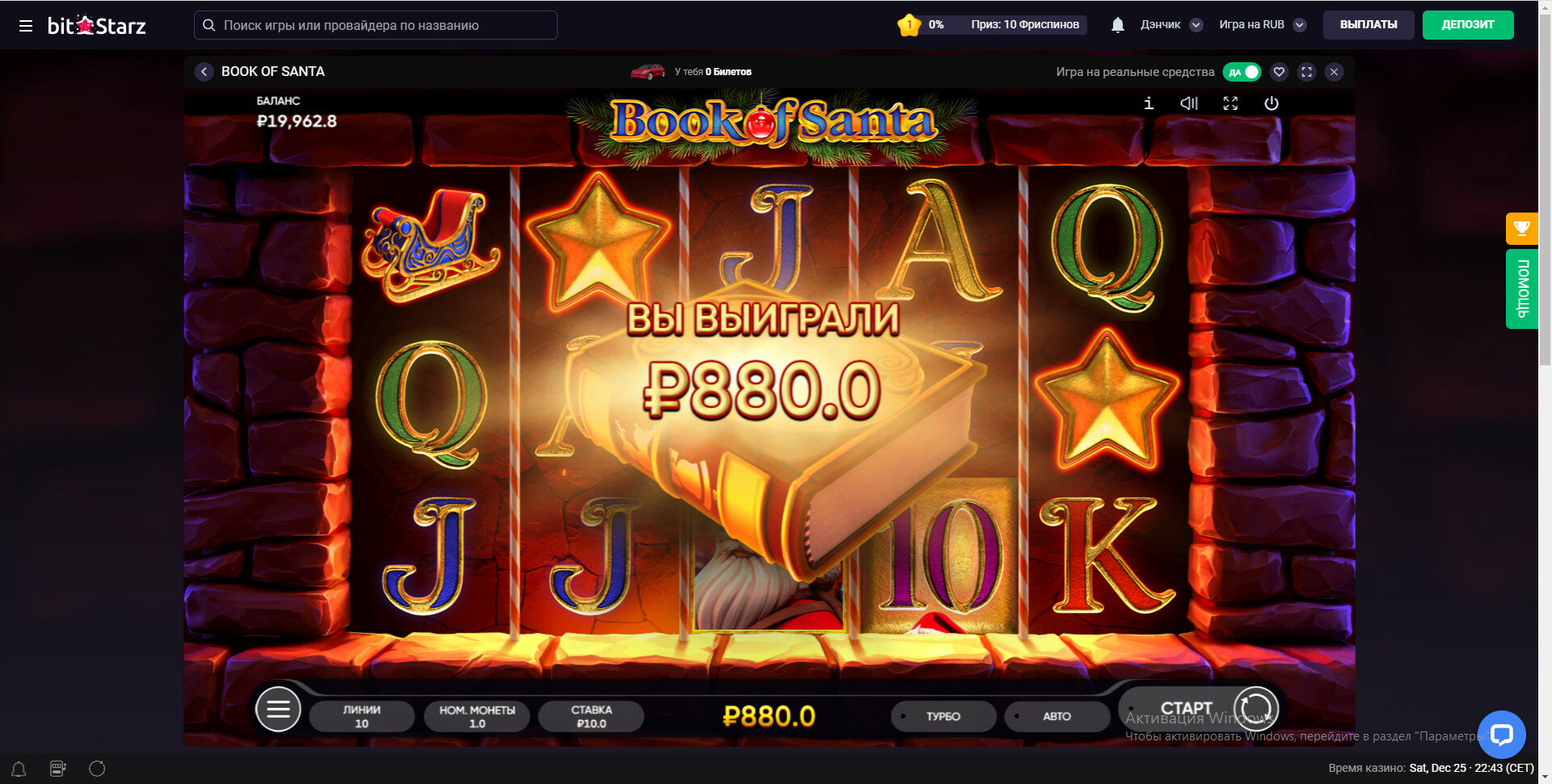The height and width of the screenshot is (784, 1552).
Task: Click the power icon to exit the game
Action: [1272, 103]
